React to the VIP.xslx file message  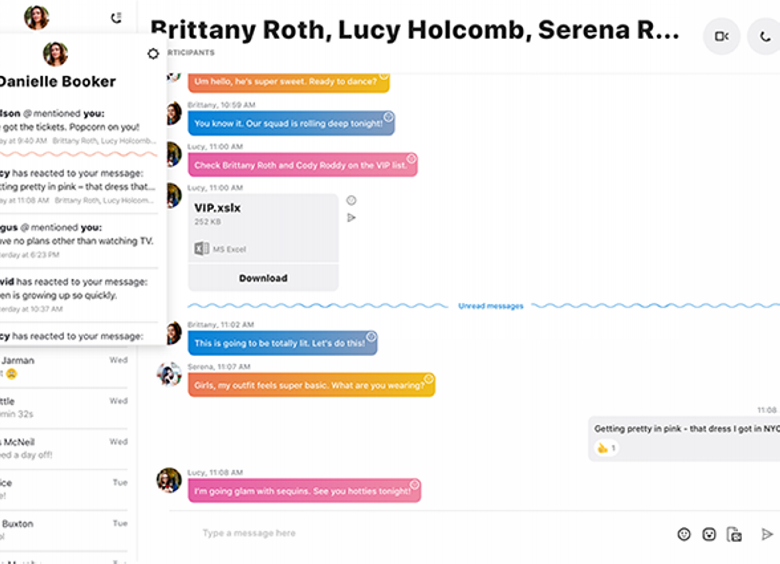pos(351,200)
